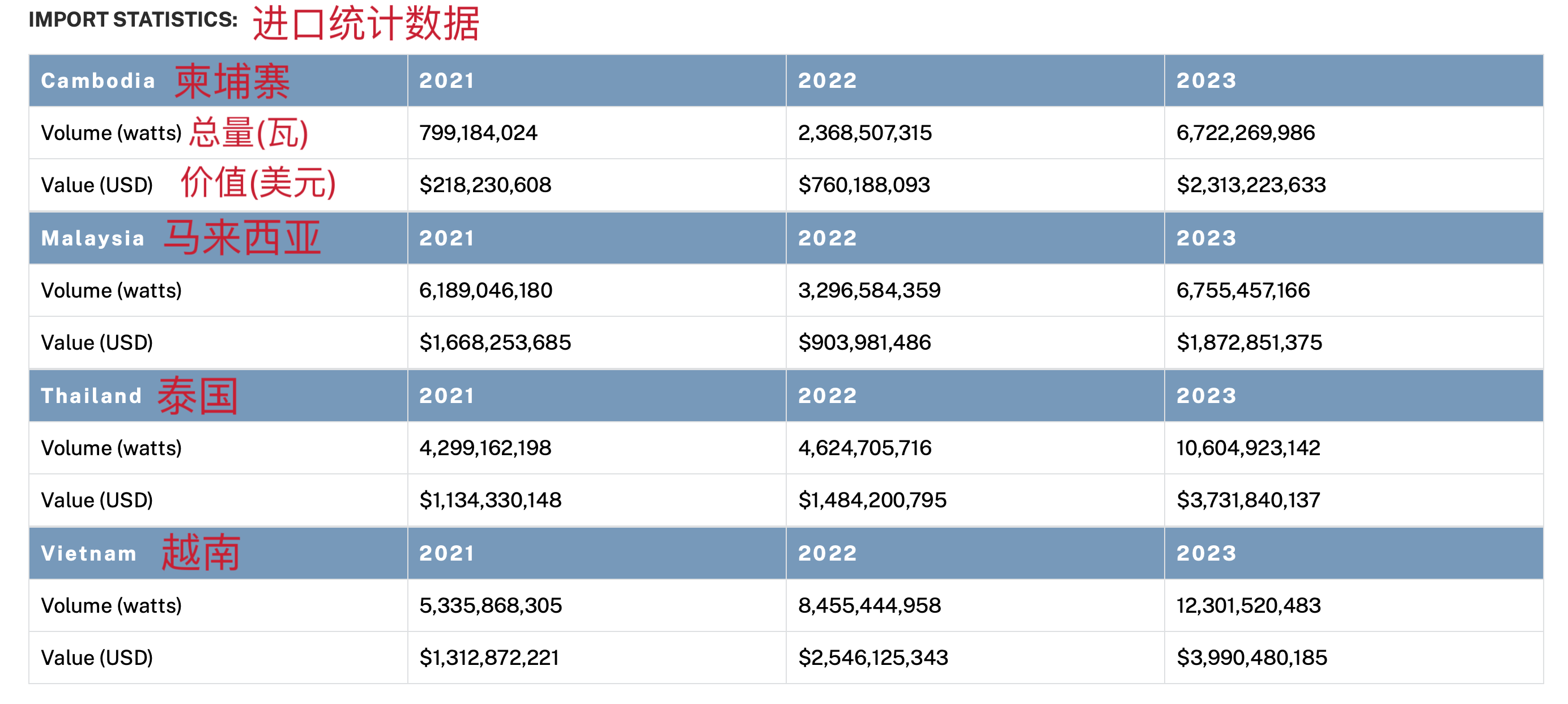Click Malaysia's 2023 value $1,872,851,375
Screen dimensions: 1568x704
tap(1249, 342)
